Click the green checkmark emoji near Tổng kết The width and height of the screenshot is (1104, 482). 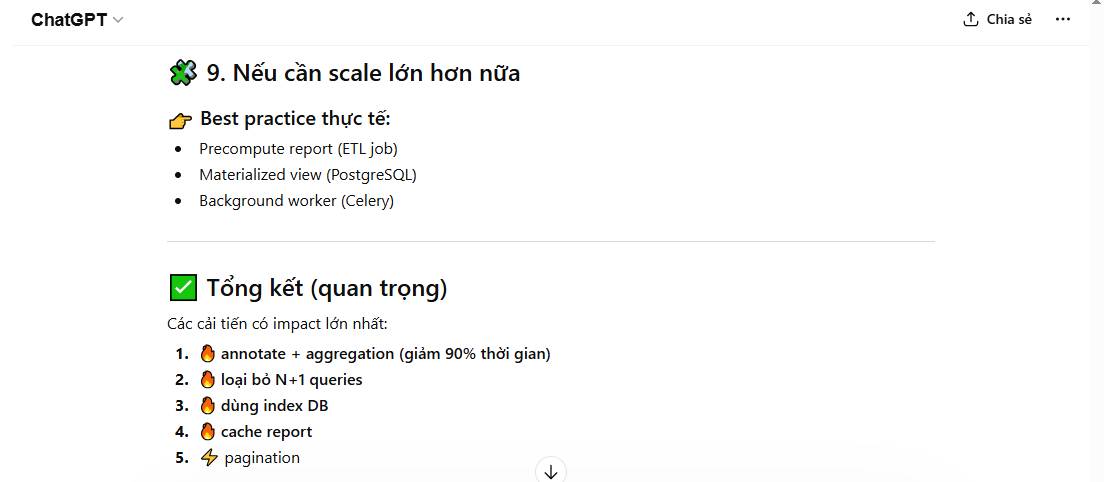183,288
